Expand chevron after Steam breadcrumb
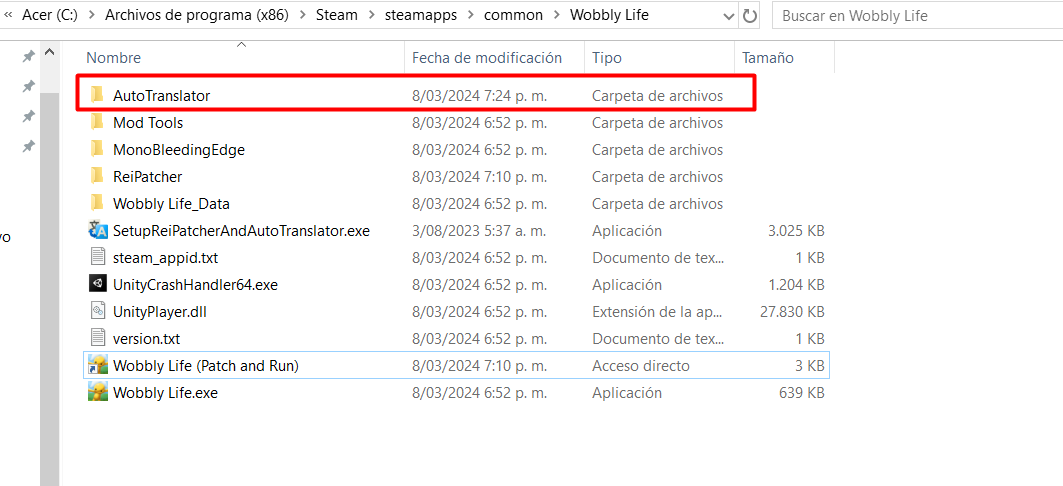The height and width of the screenshot is (486, 1063). click(371, 16)
